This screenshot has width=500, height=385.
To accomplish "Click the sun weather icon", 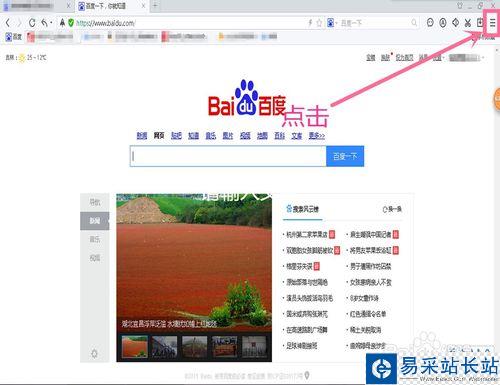I will 22,58.
